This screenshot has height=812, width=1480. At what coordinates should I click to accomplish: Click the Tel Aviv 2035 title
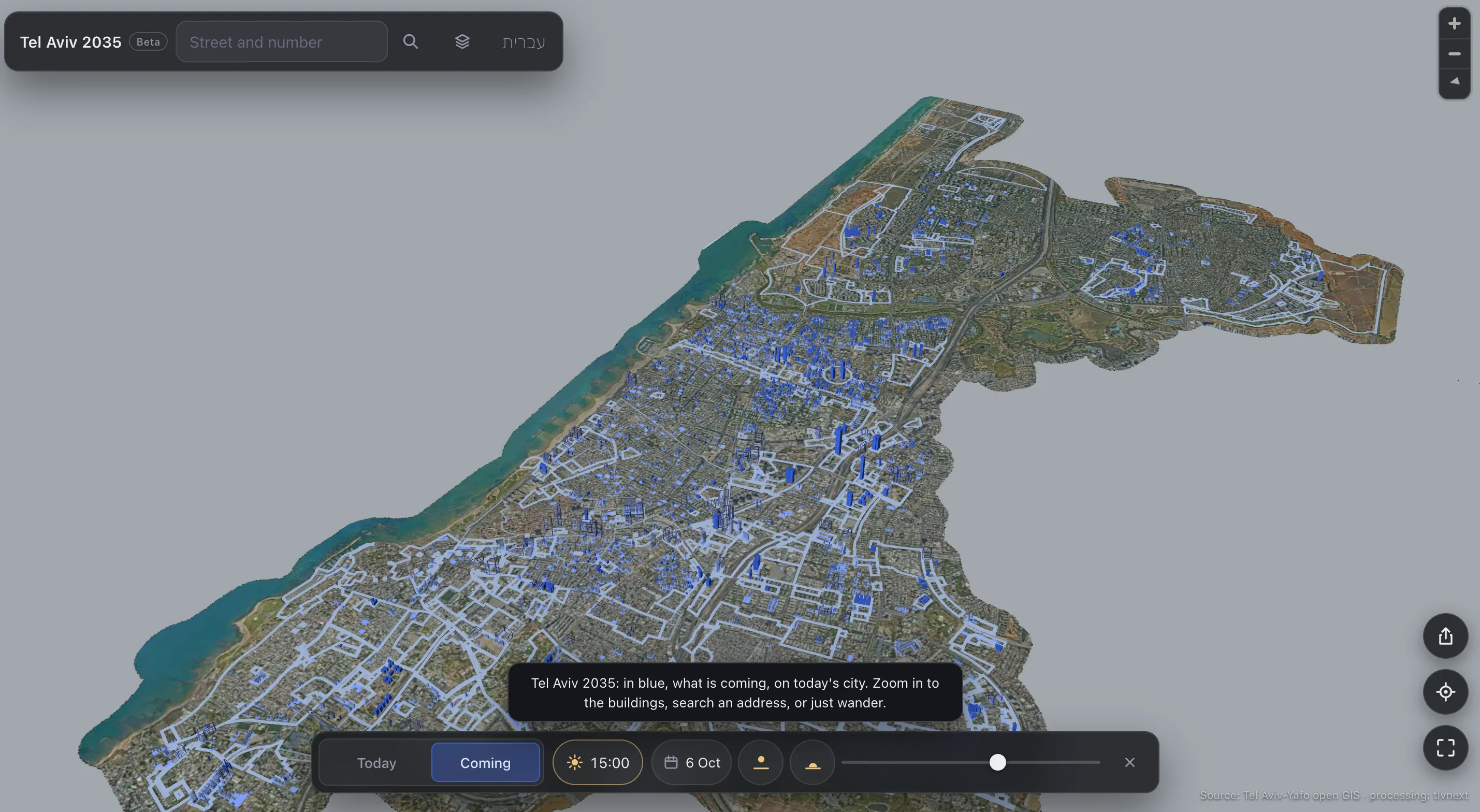pyautogui.click(x=70, y=42)
